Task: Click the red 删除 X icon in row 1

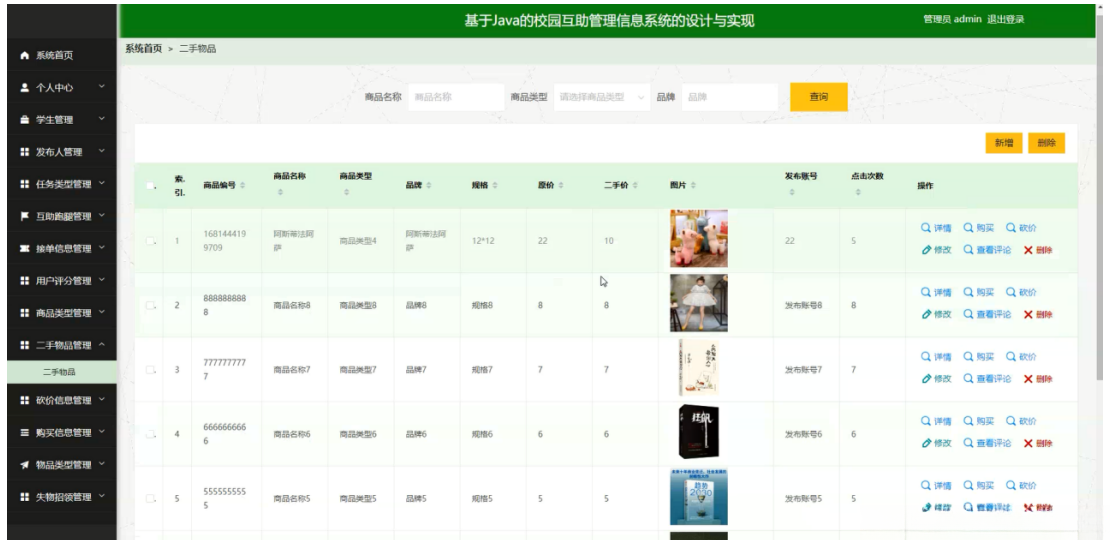Action: tap(1028, 250)
